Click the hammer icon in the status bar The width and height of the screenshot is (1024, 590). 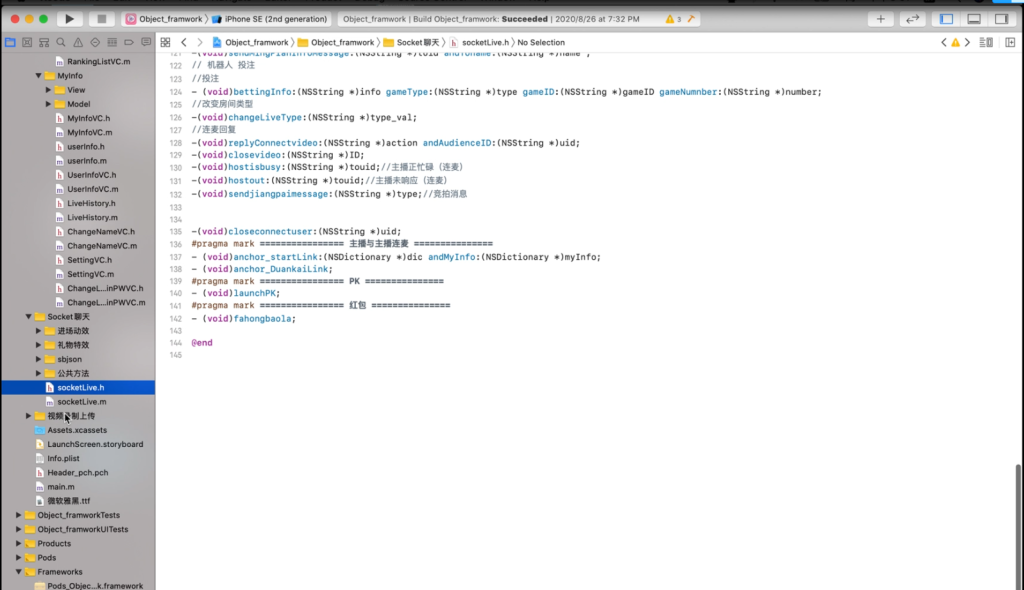[690, 19]
